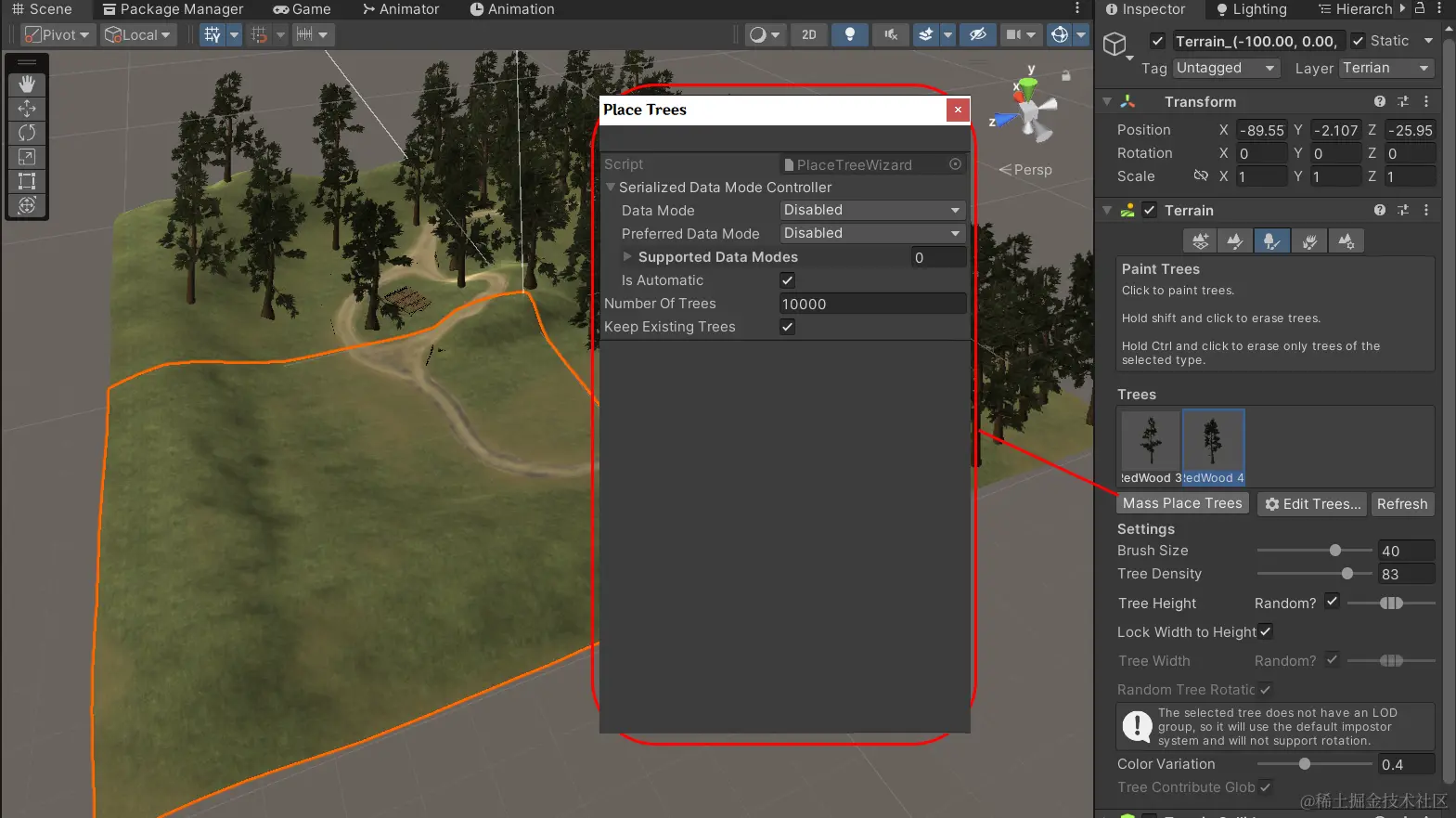Click the Scene camera settings icon
Viewport: 1456px width, 818px height.
1014,34
